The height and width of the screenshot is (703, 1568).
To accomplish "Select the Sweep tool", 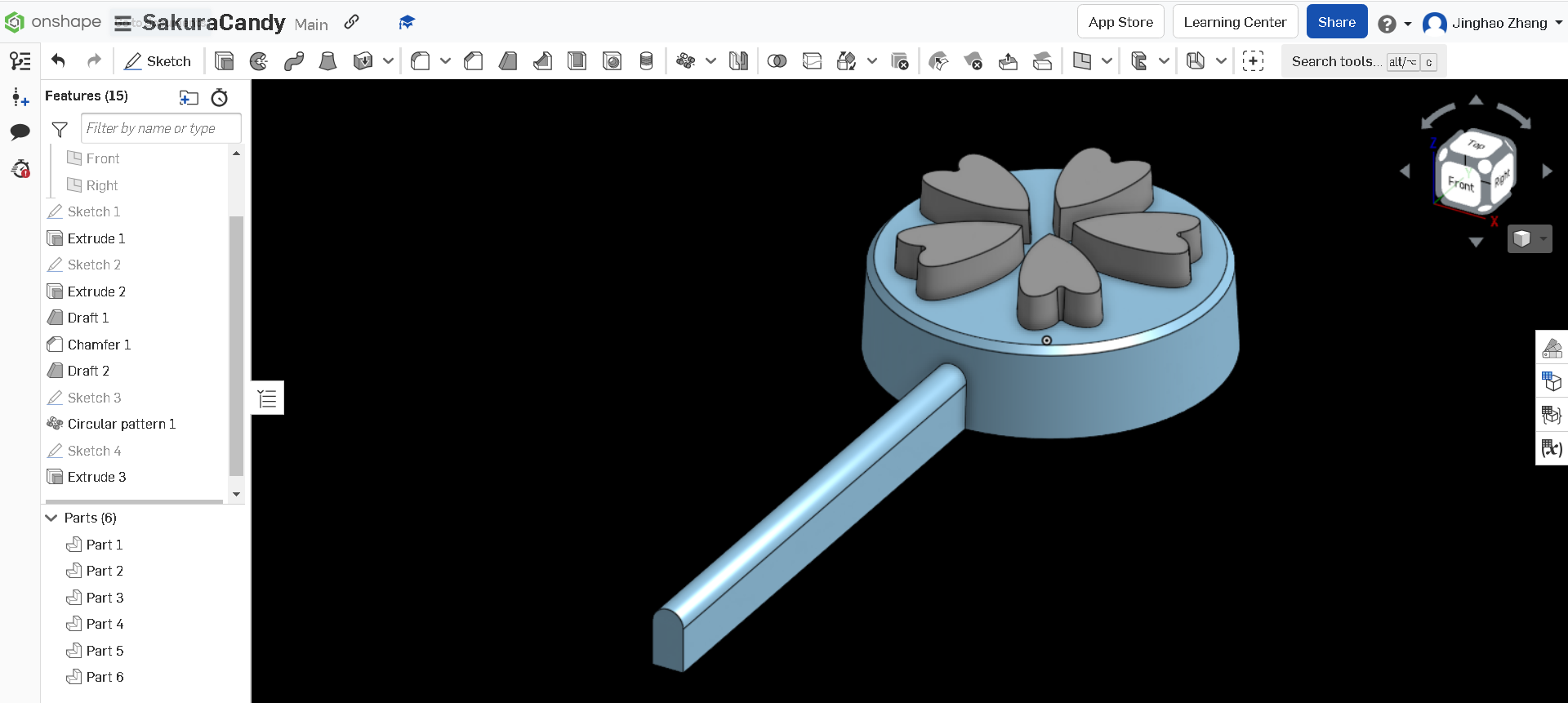I will [294, 61].
